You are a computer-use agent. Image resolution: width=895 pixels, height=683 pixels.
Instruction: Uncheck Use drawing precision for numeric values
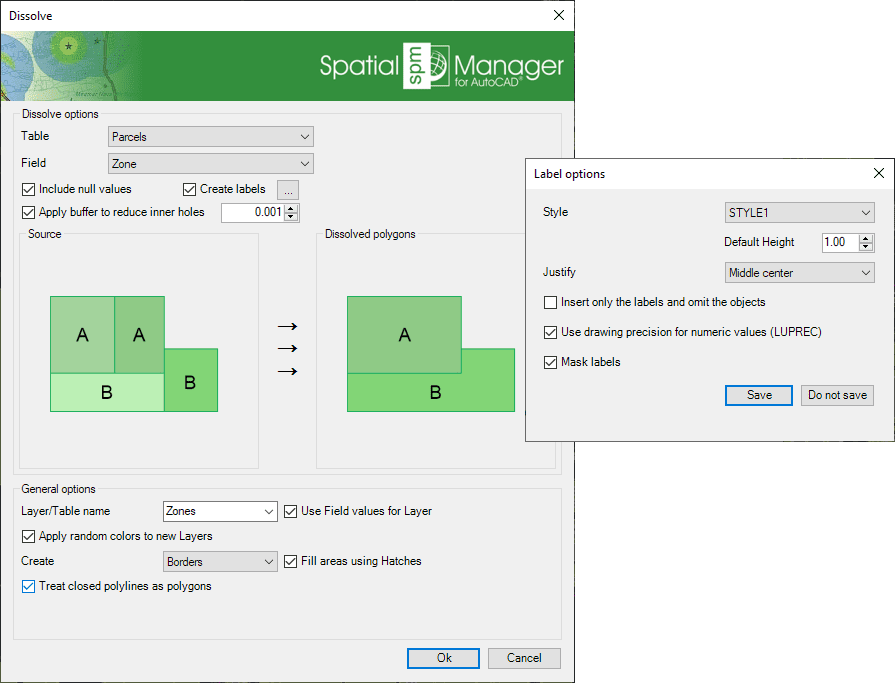pyautogui.click(x=548, y=332)
